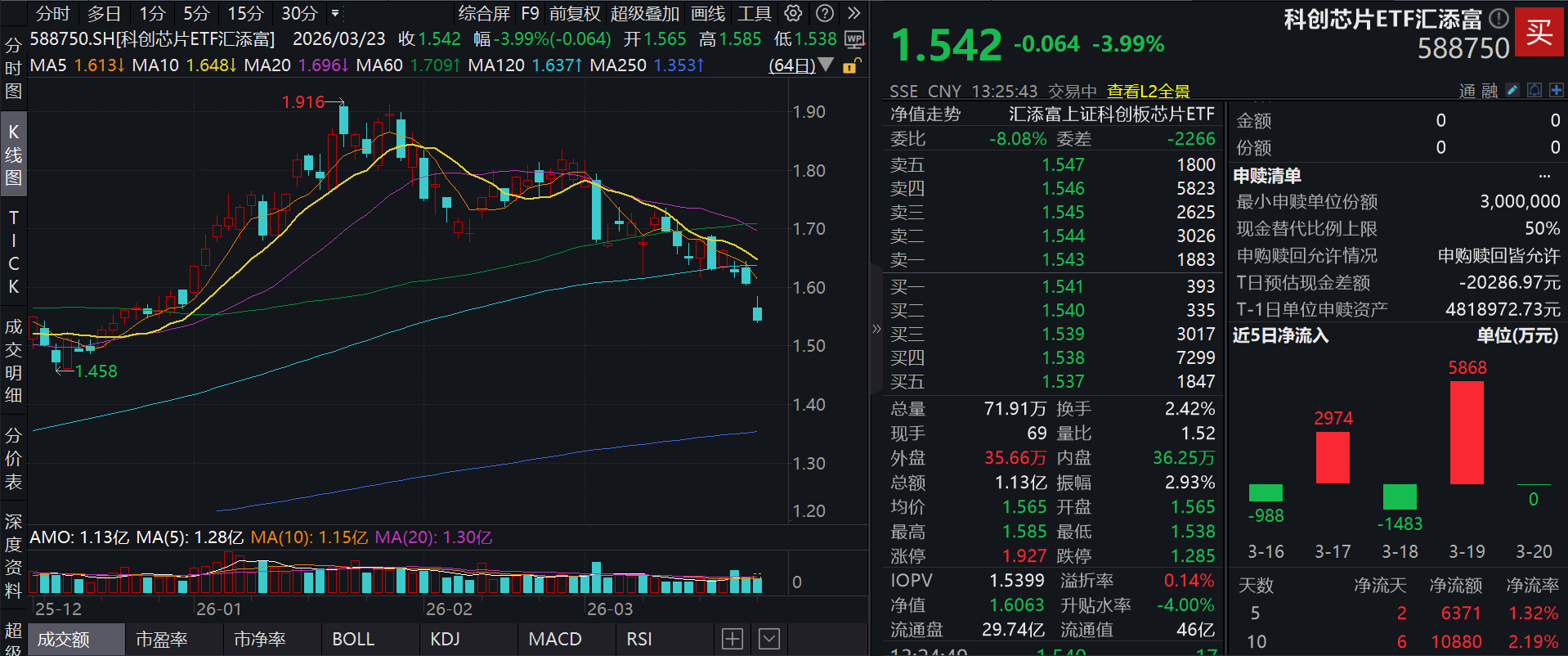Click the info icon beside 科创芯片ETF汇添富

[1499, 18]
